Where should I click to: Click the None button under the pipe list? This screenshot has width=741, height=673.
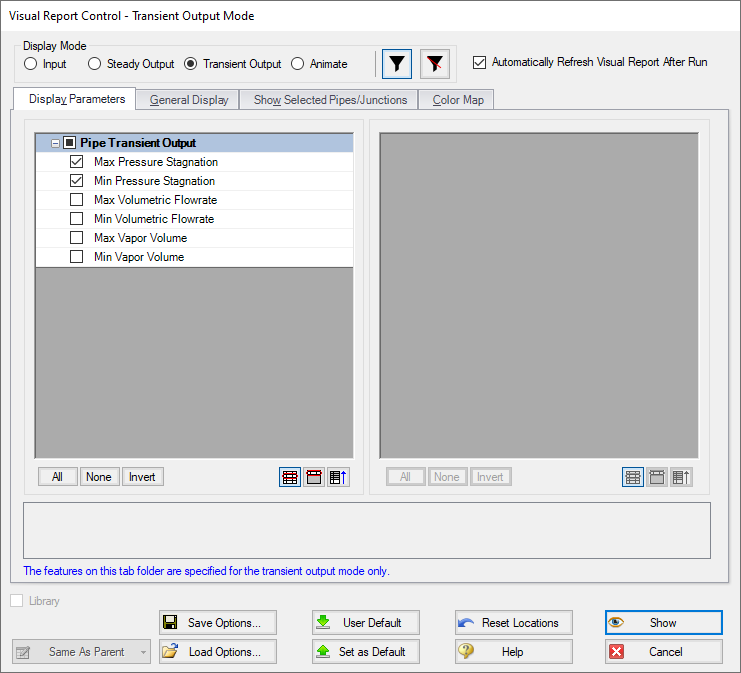tap(99, 477)
